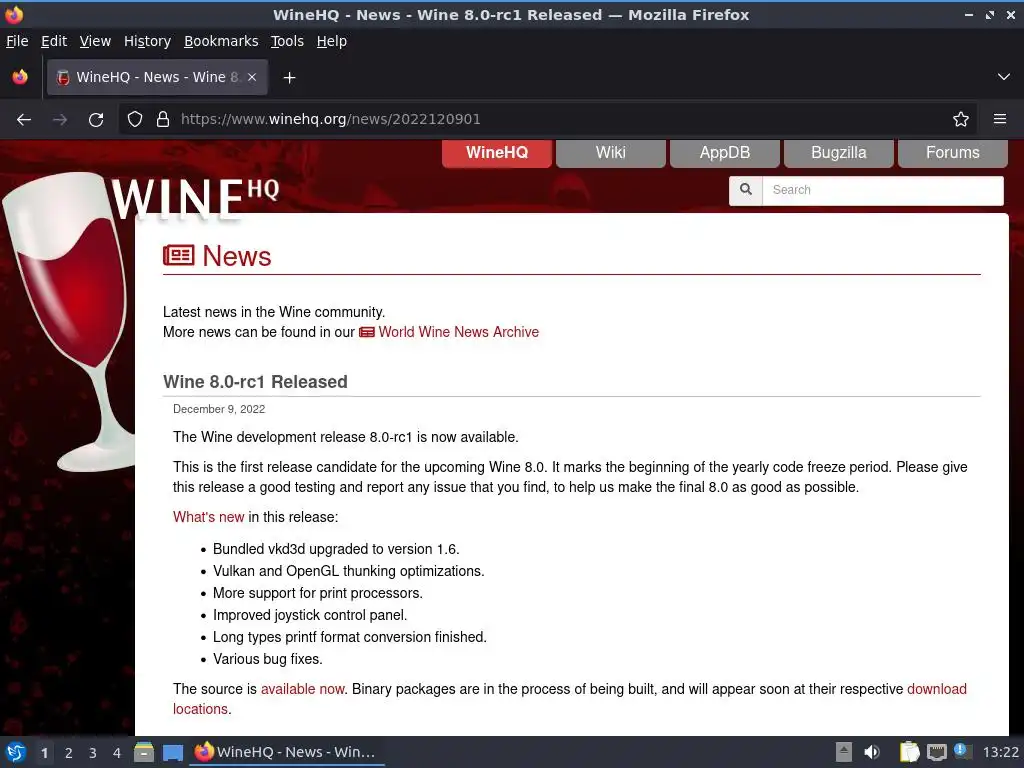View site security padlock info
This screenshot has width=1024, height=768.
[163, 120]
